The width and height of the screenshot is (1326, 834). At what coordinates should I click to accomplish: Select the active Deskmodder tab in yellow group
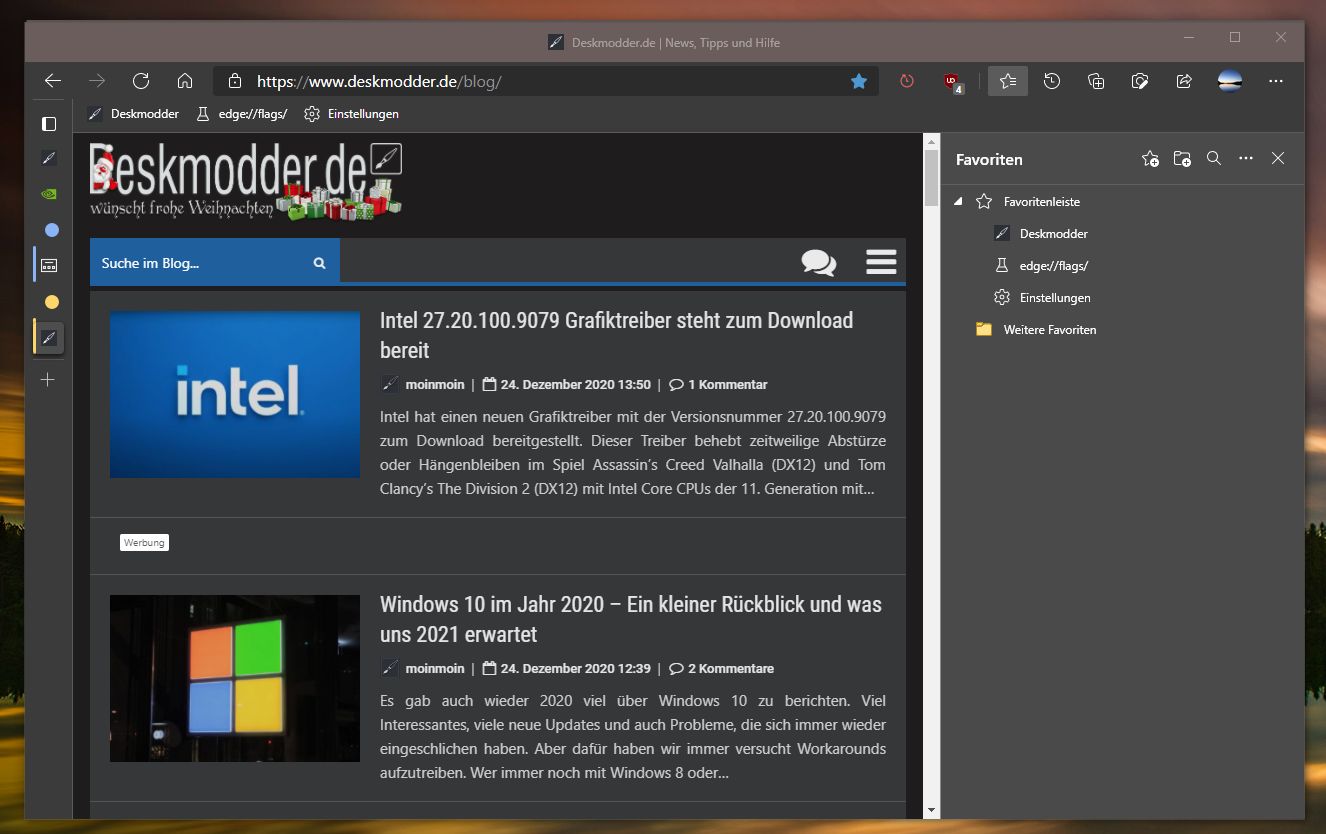[x=49, y=338]
